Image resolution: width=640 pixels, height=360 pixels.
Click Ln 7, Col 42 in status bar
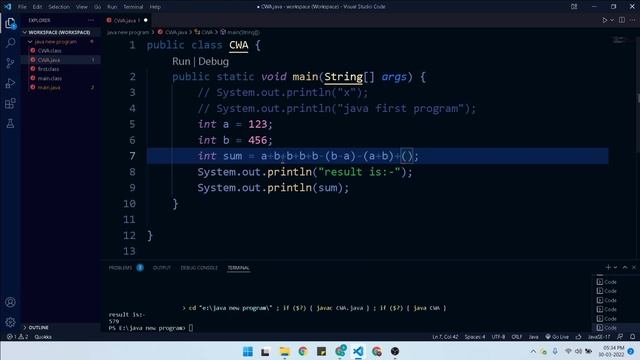445,337
